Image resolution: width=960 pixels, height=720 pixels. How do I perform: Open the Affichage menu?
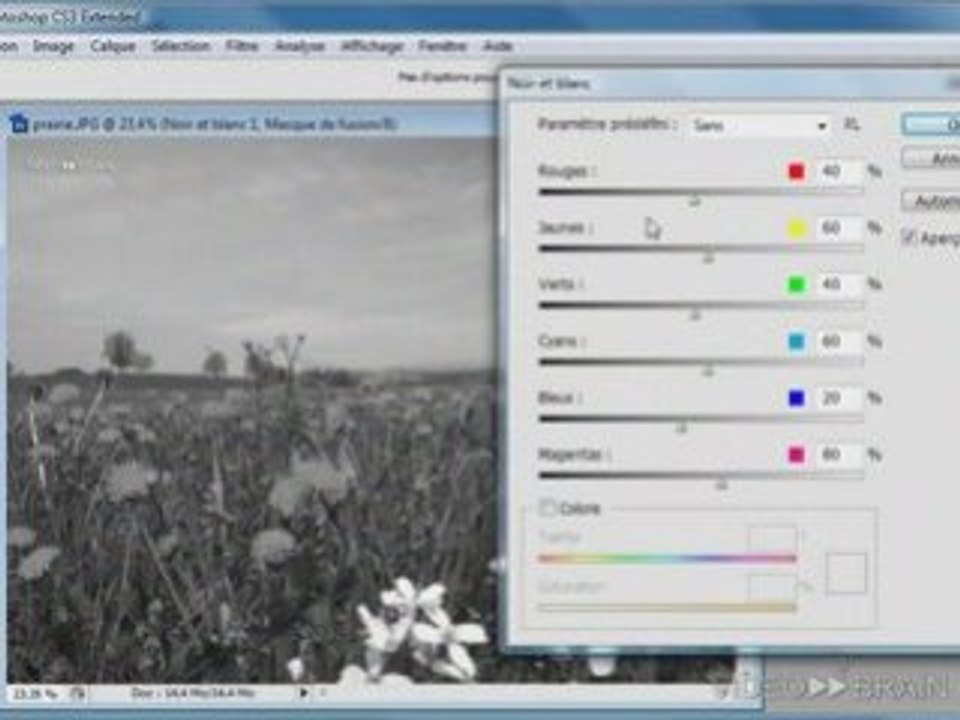372,46
